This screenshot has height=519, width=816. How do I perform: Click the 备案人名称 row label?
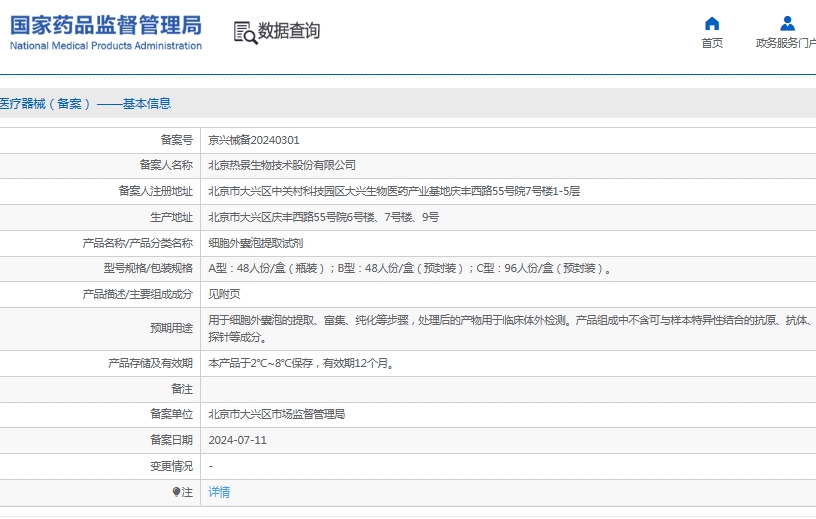click(166, 166)
